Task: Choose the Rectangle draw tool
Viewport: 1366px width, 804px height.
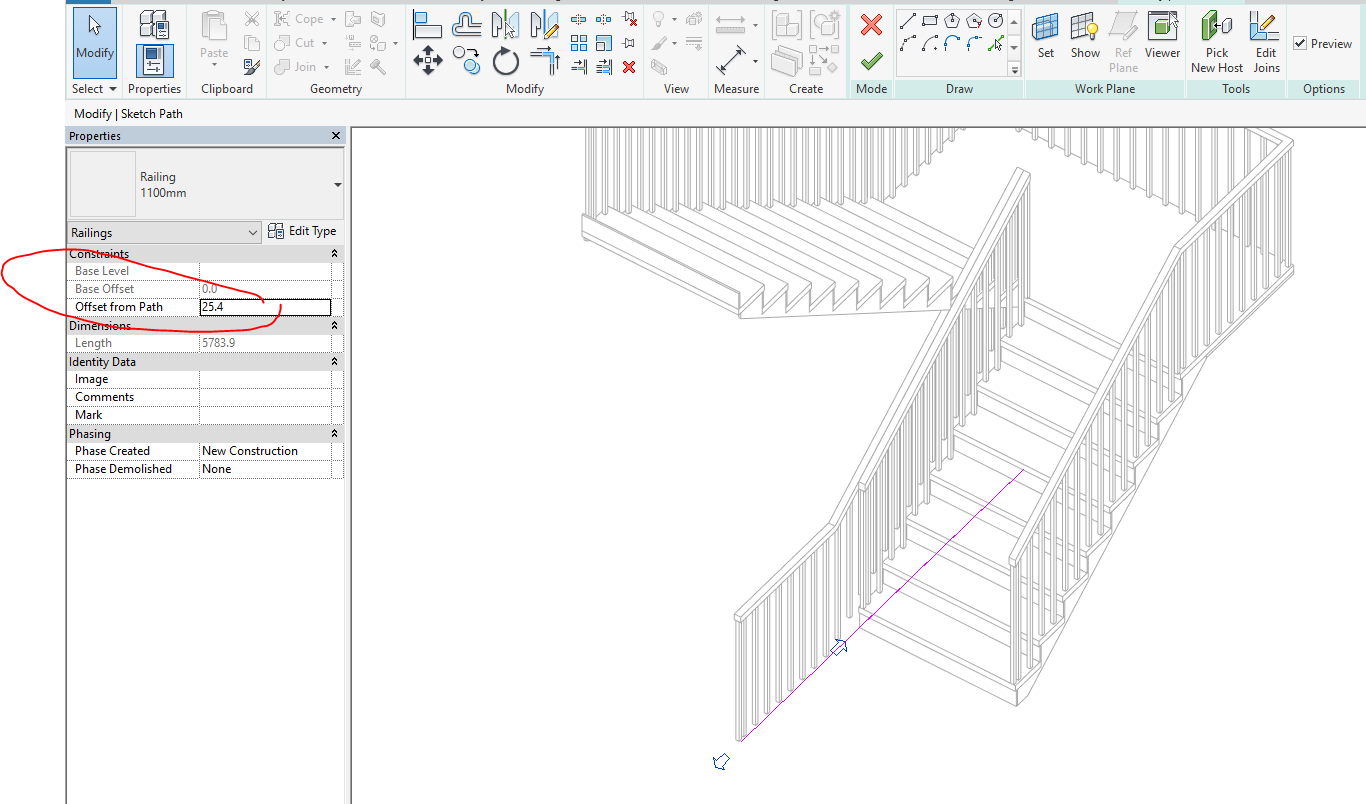Action: pos(930,21)
